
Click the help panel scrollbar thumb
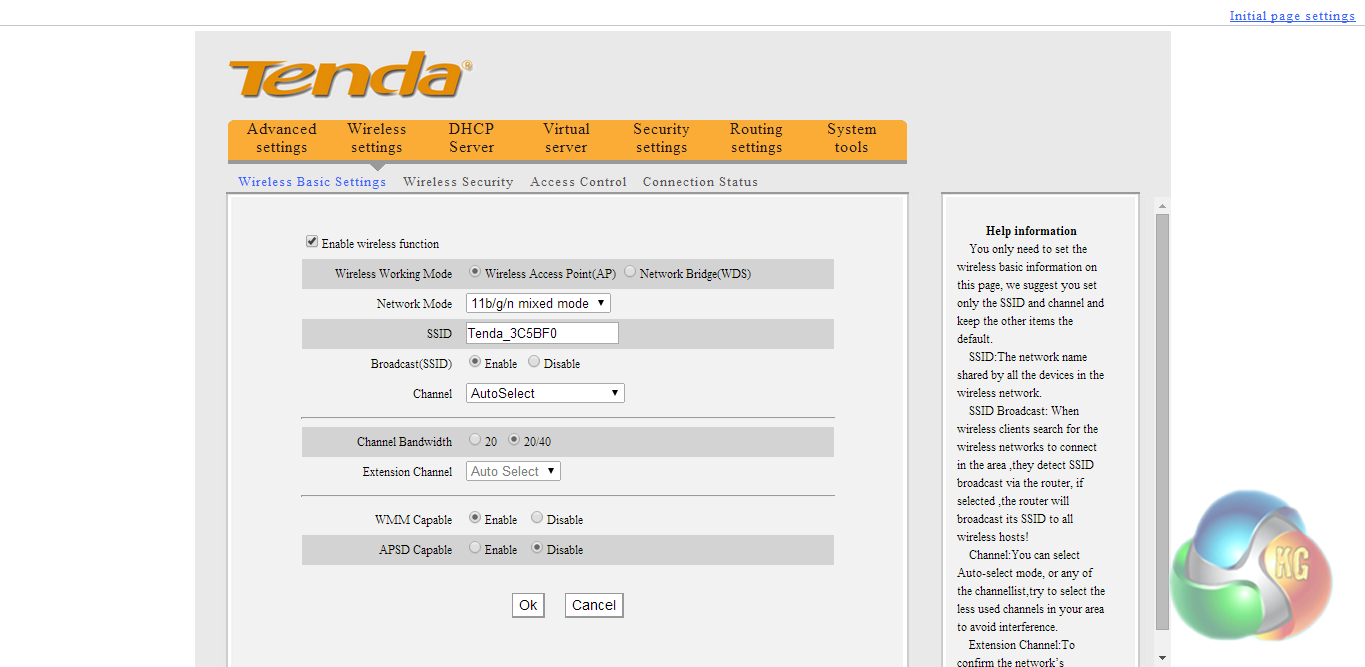click(1162, 421)
